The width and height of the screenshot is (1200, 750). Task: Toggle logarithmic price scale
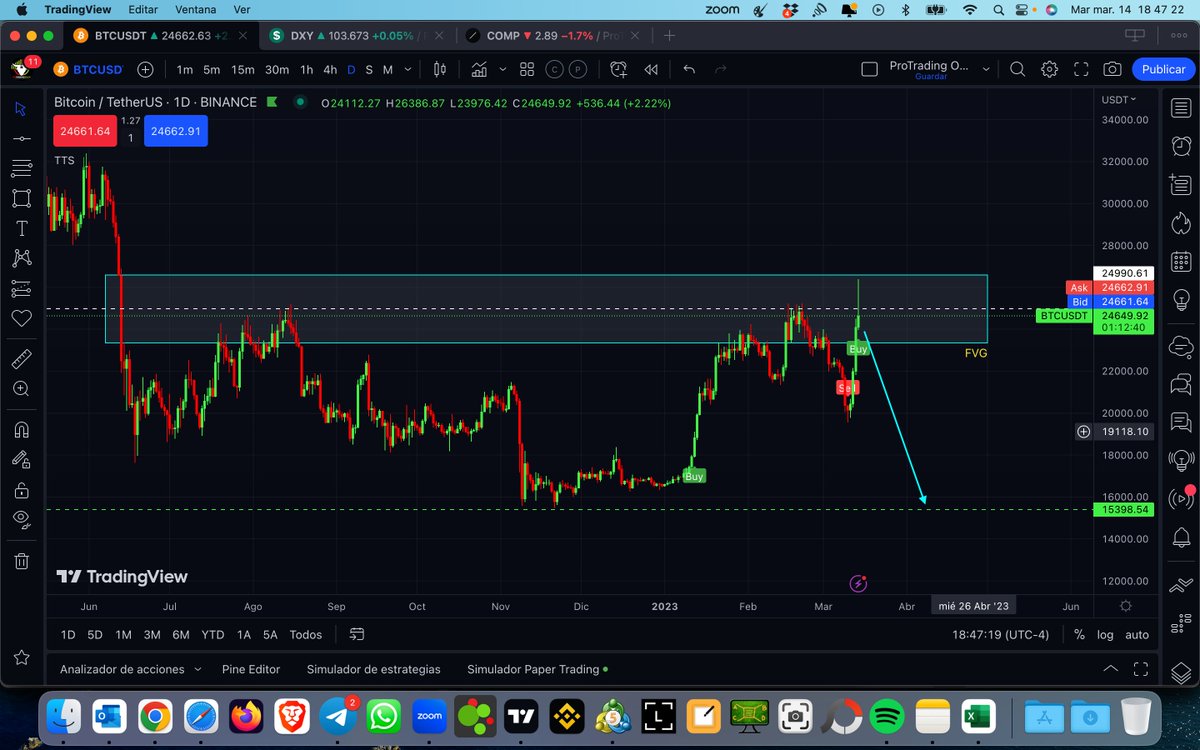coord(1106,634)
